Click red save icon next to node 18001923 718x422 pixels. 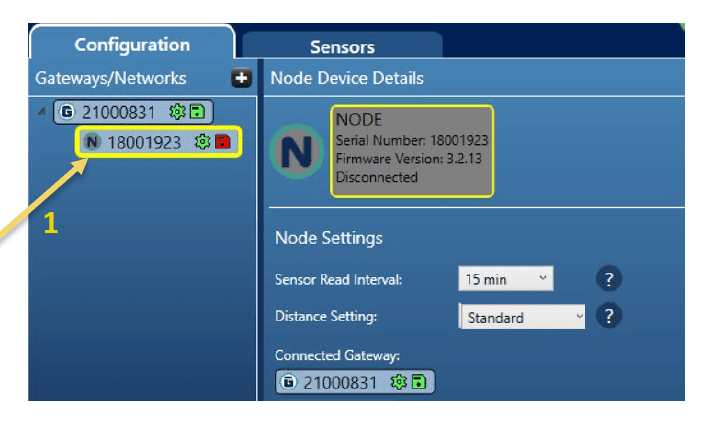[222, 142]
